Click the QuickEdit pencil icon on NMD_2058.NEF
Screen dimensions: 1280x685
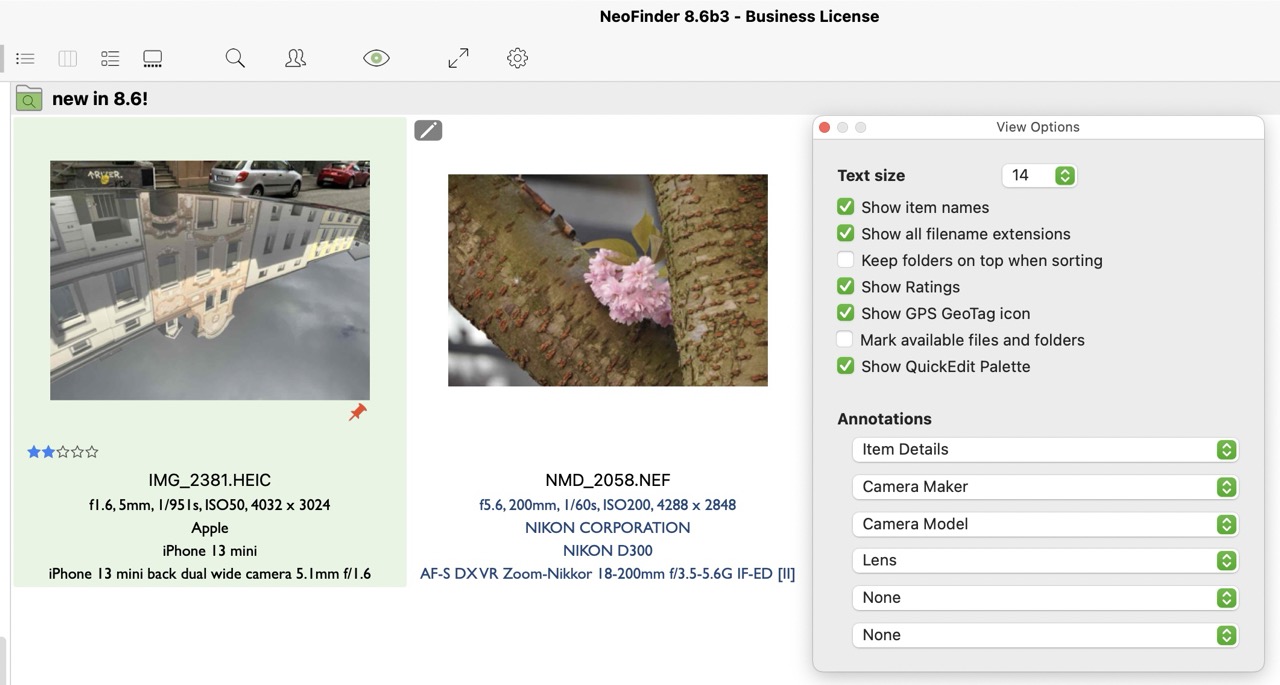(x=428, y=130)
